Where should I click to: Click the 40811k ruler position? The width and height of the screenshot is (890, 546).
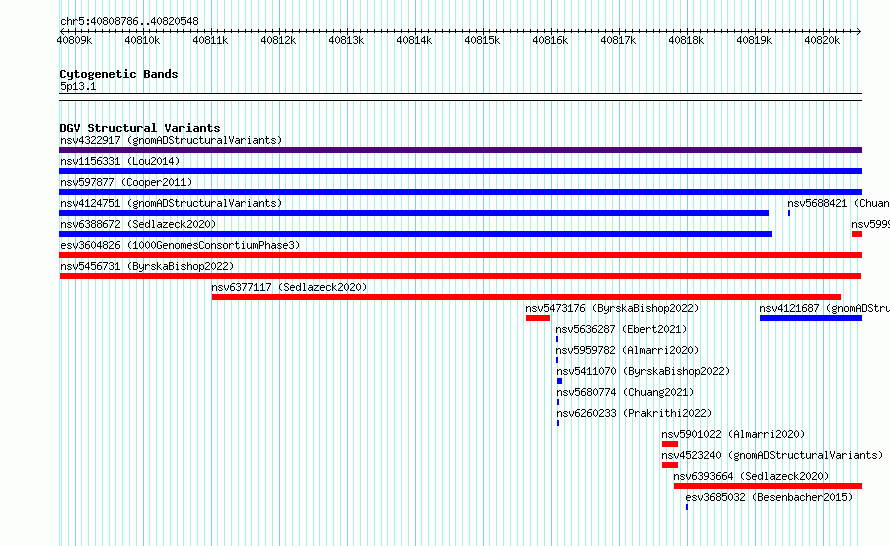tap(211, 40)
